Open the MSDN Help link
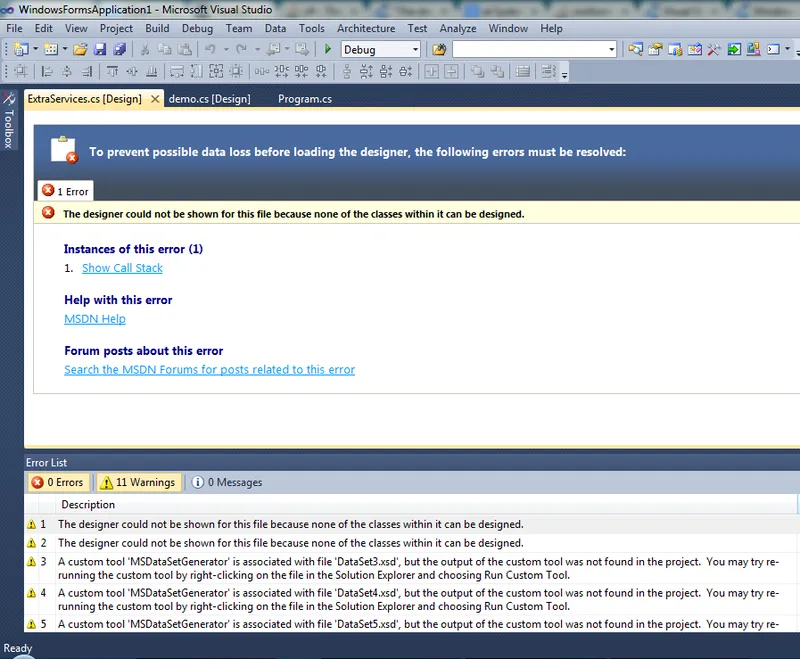The width and height of the screenshot is (800, 659). 95,319
